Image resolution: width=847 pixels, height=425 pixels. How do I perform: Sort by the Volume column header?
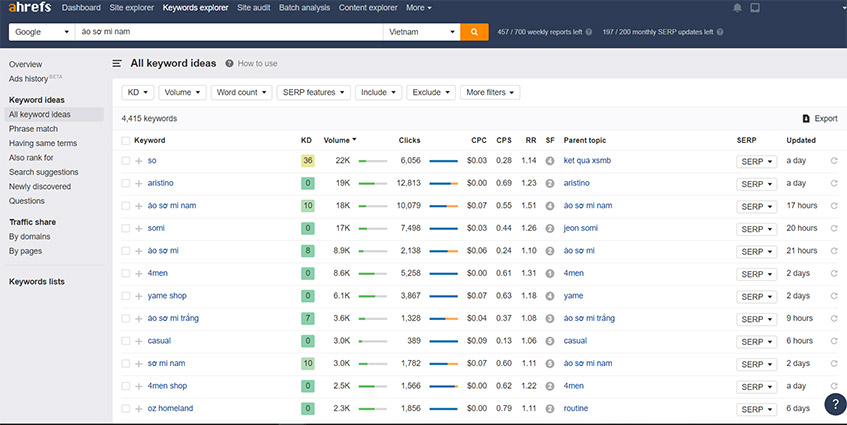(x=340, y=140)
